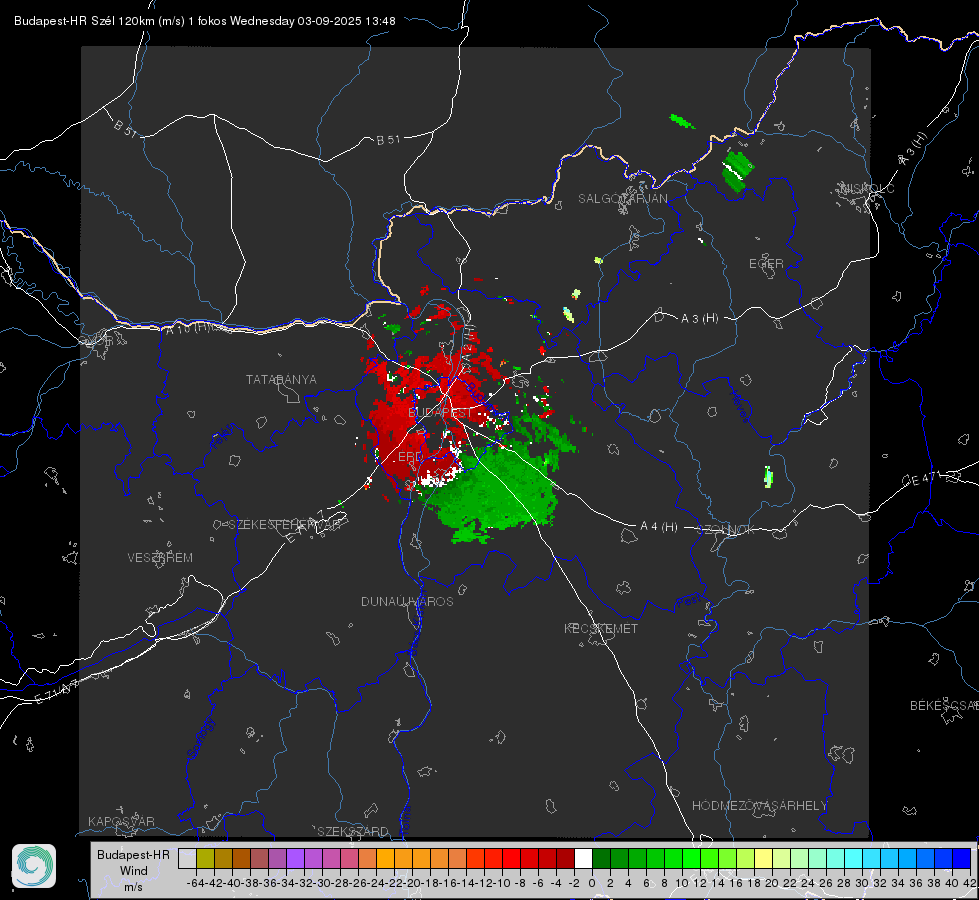Select the TATABANYA city label

coord(281,380)
